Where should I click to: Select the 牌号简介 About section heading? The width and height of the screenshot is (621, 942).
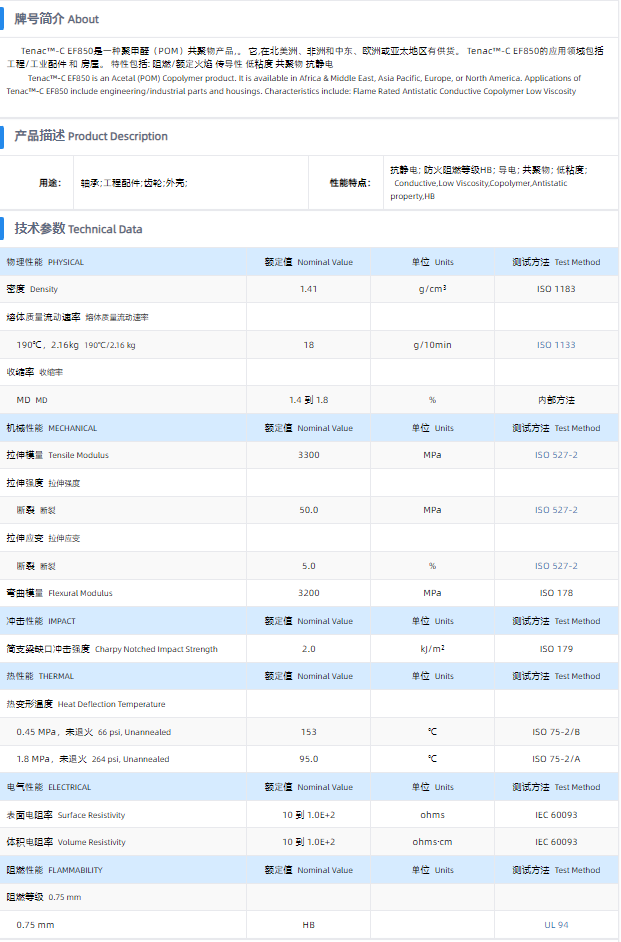point(57,19)
